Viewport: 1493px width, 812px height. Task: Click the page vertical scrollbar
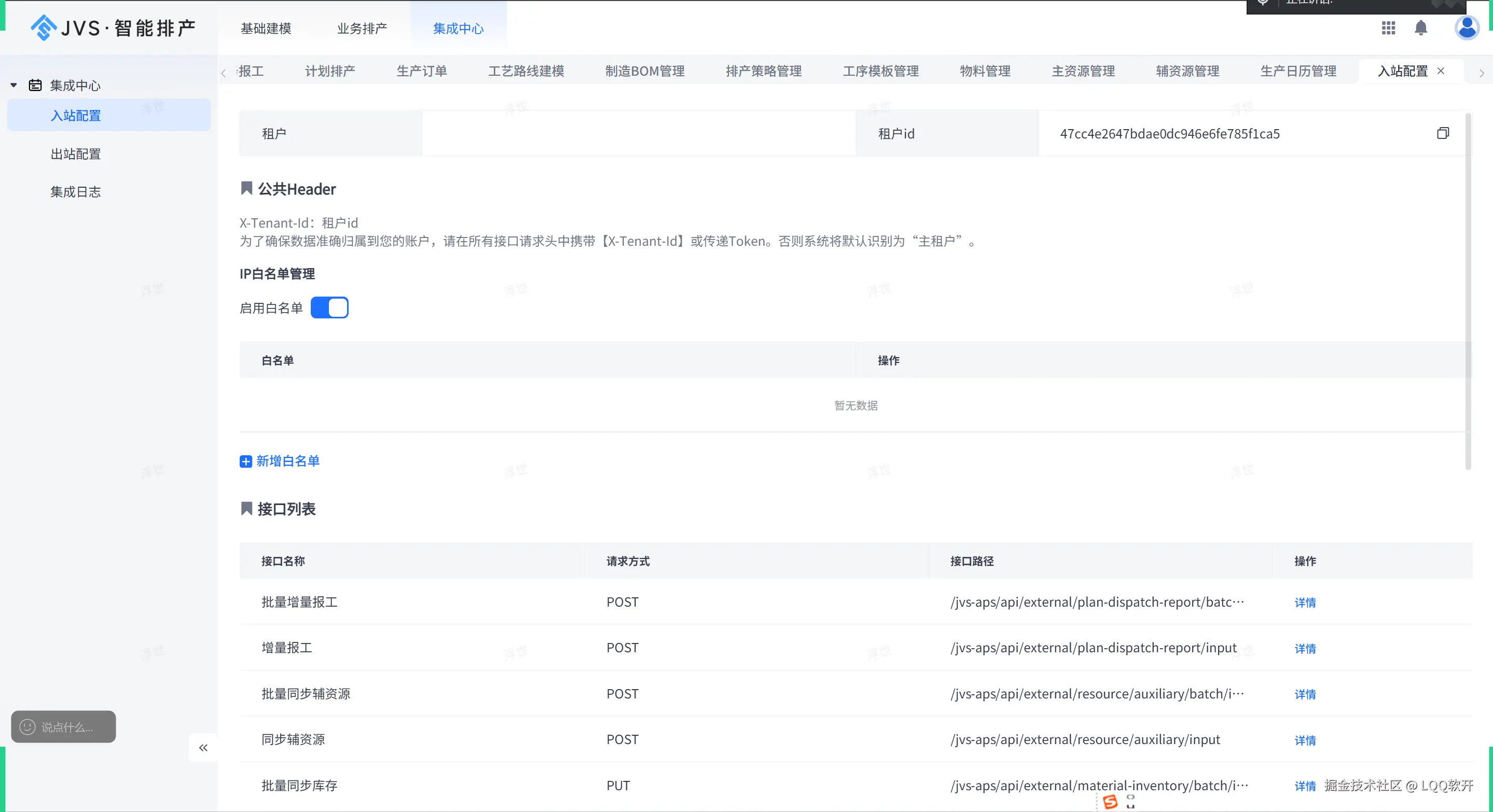1468,289
